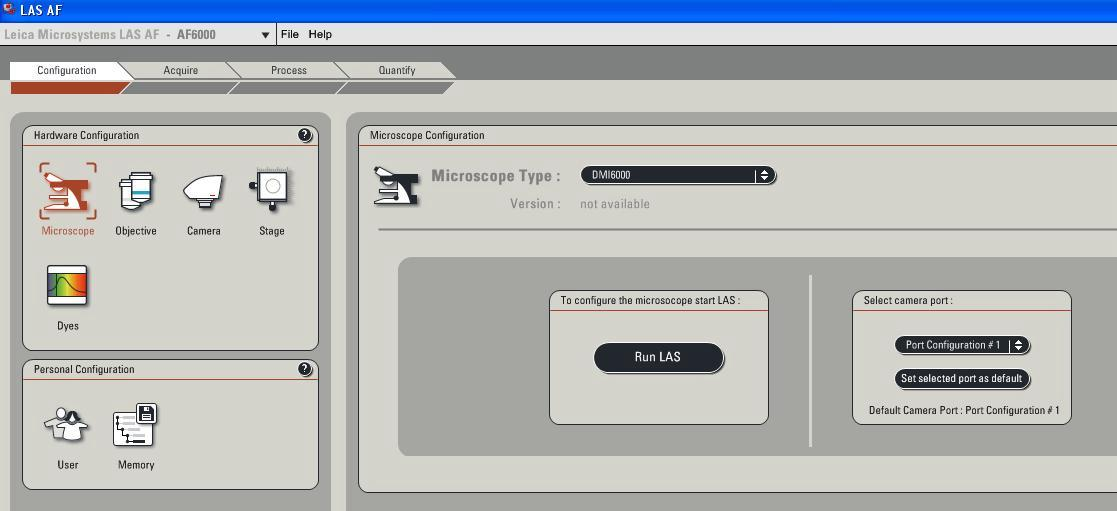Open the Help menu

tap(320, 34)
